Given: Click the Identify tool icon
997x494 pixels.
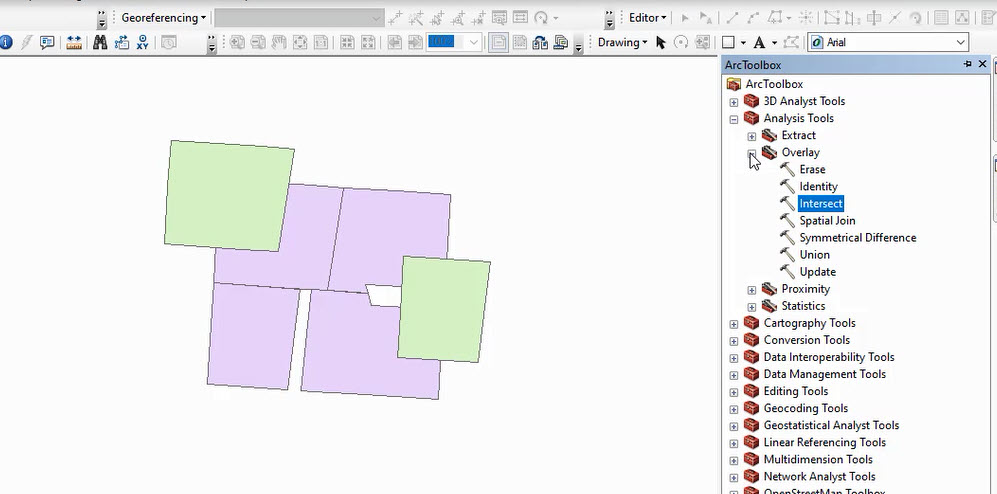Looking at the screenshot, I should [6, 42].
